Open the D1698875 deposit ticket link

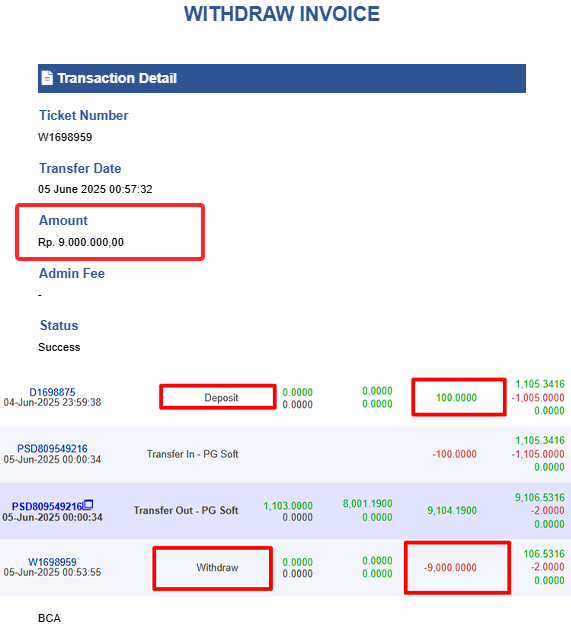(52, 392)
